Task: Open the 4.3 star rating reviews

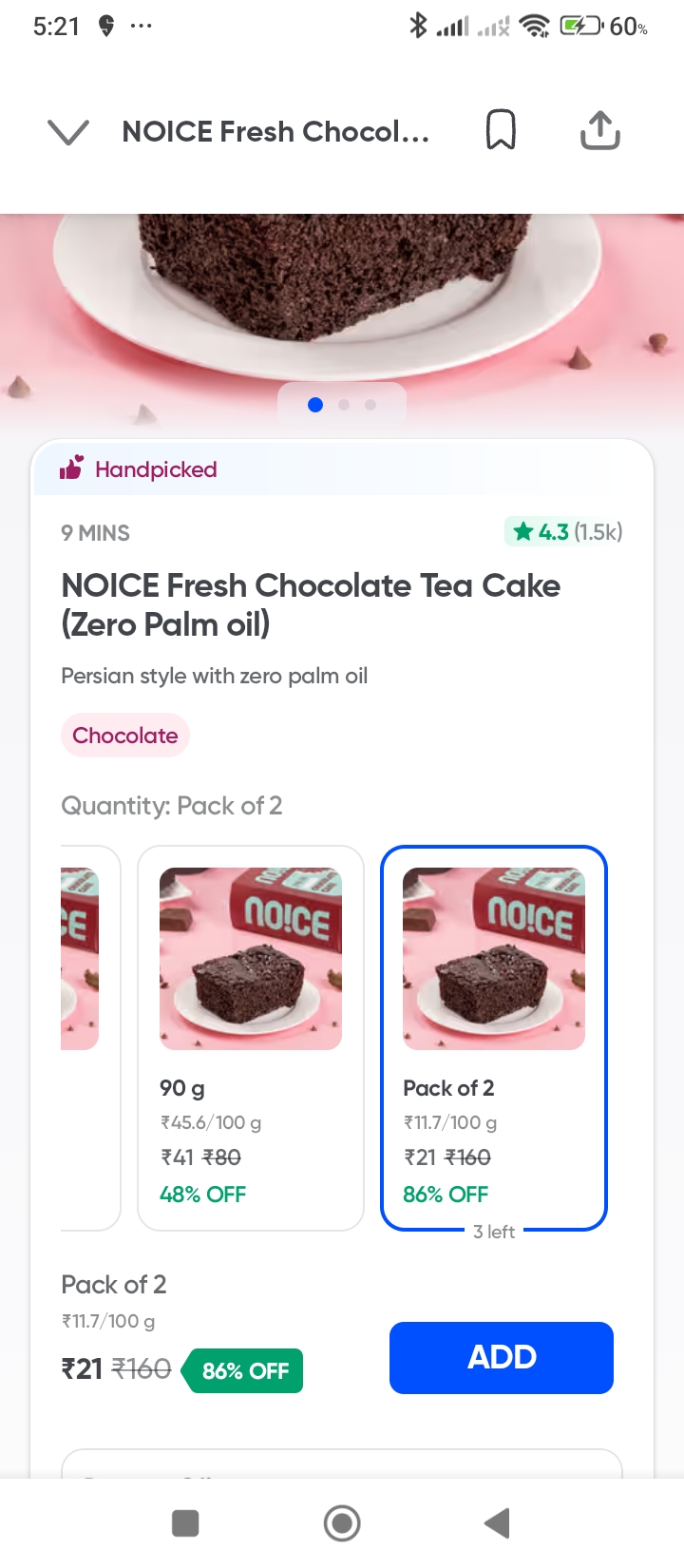Action: click(564, 532)
